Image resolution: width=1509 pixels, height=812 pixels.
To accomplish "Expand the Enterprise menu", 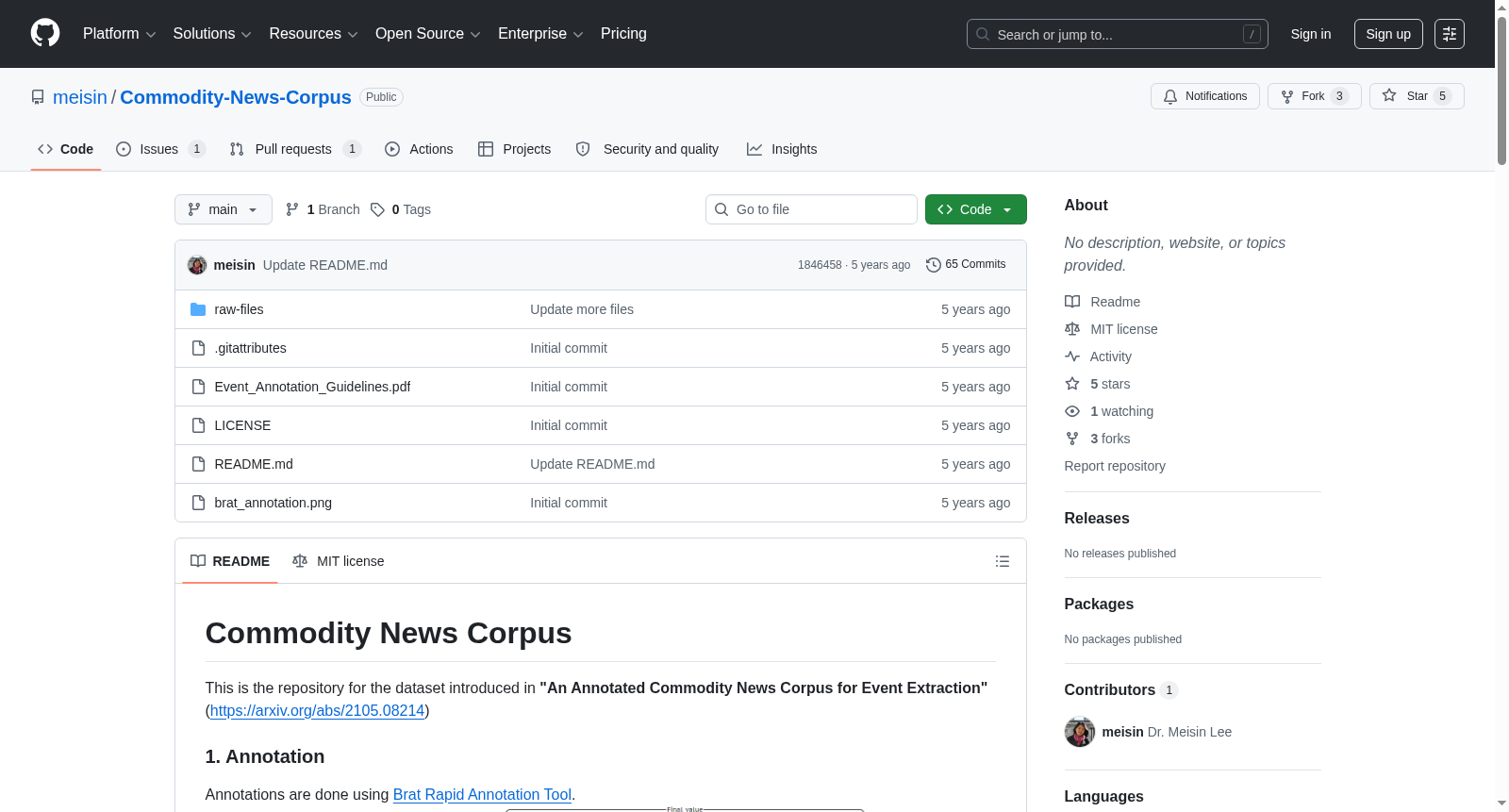I will [540, 34].
